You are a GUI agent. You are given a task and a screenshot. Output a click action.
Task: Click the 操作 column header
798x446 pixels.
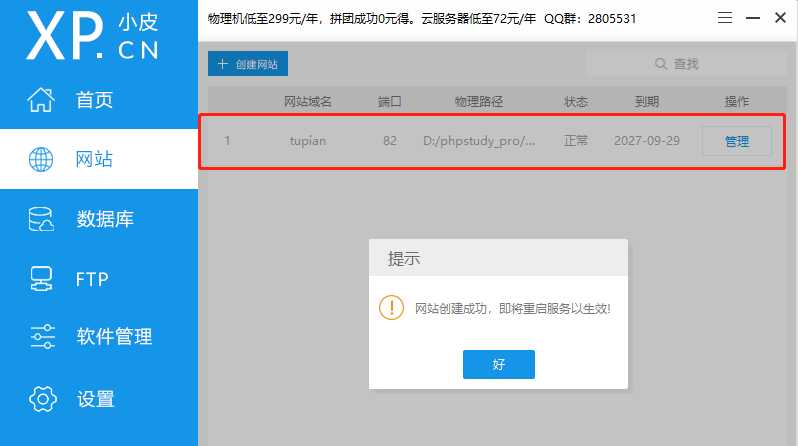(x=736, y=101)
